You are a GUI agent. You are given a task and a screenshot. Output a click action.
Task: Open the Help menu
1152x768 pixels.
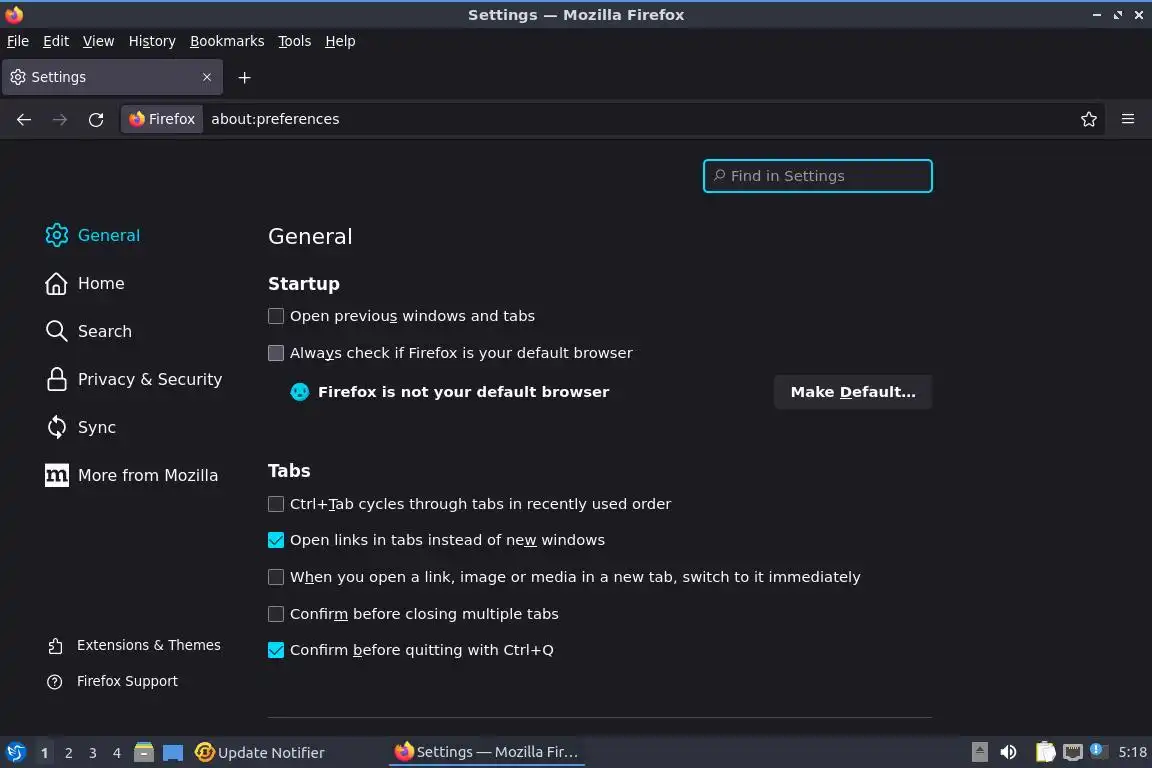point(340,41)
